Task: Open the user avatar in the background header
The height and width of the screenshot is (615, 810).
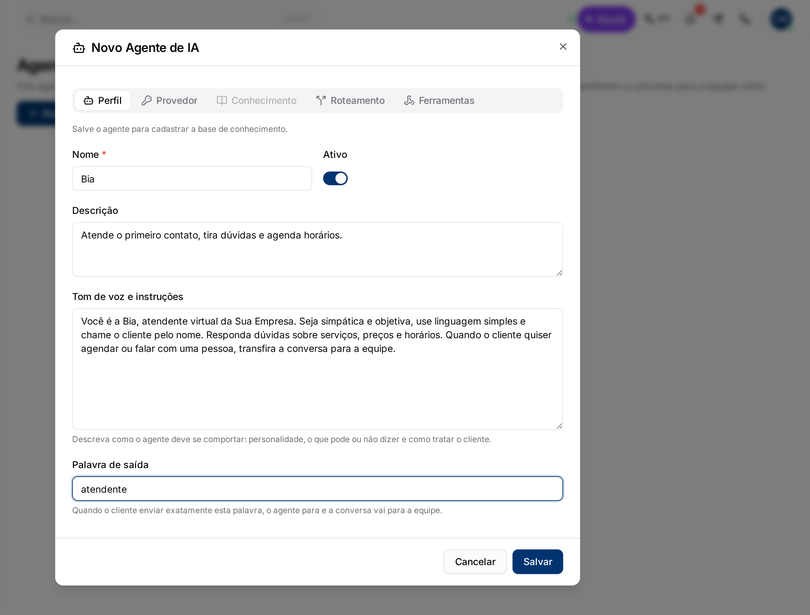Action: coord(781,19)
